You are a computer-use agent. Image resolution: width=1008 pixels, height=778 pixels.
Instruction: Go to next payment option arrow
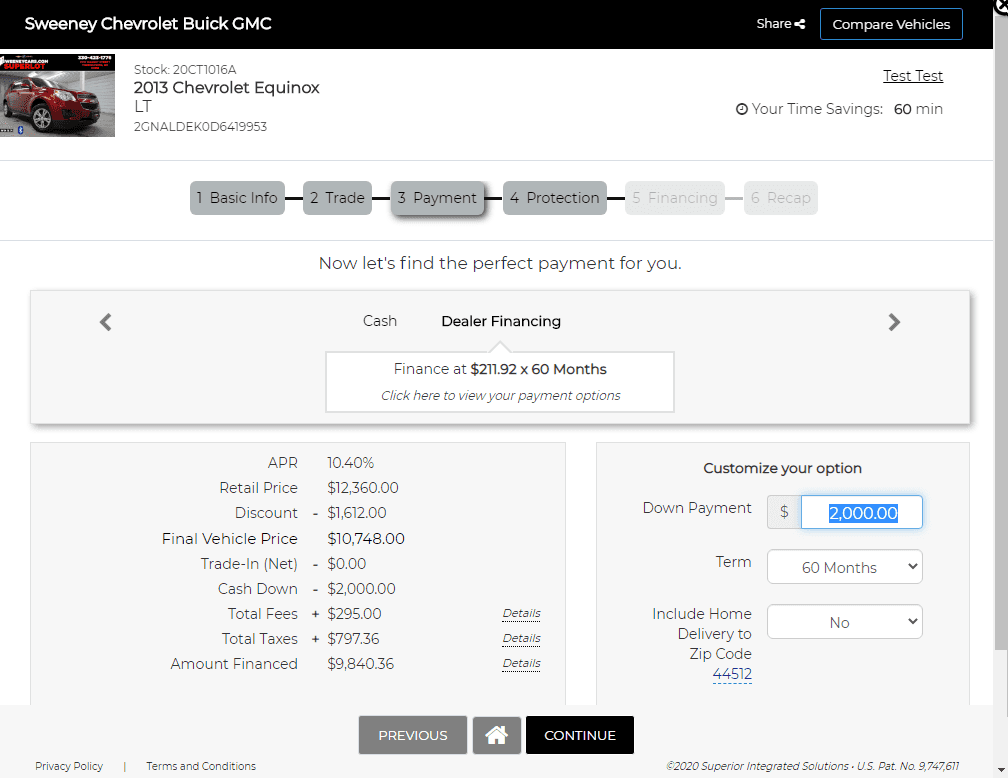point(894,321)
